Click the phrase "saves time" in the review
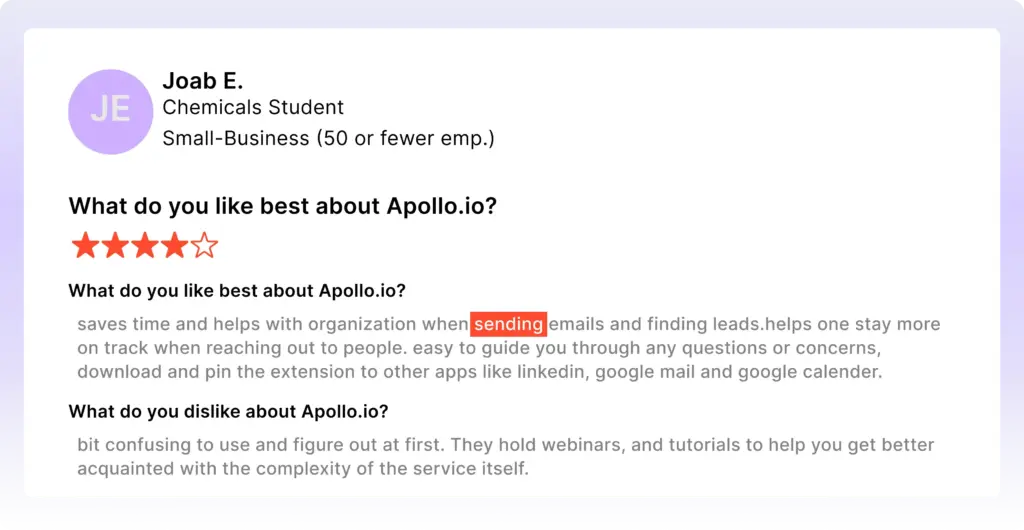This screenshot has height=530, width=1024. pos(118,324)
